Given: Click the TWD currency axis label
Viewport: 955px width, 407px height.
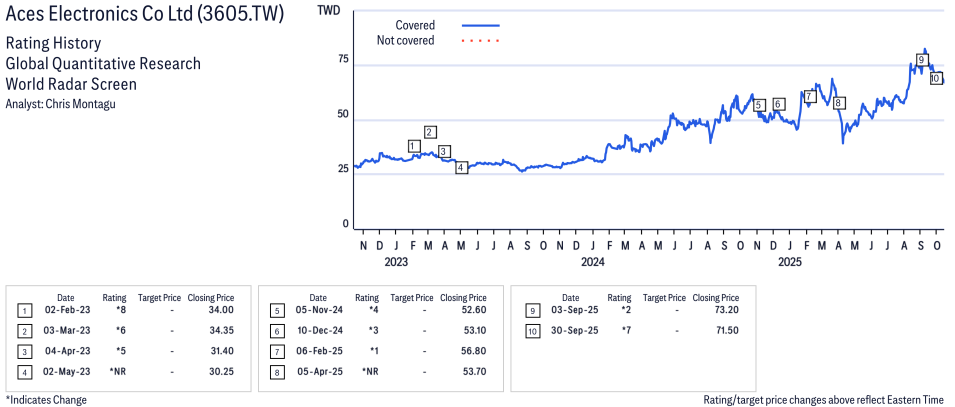Looking at the screenshot, I should (x=327, y=11).
